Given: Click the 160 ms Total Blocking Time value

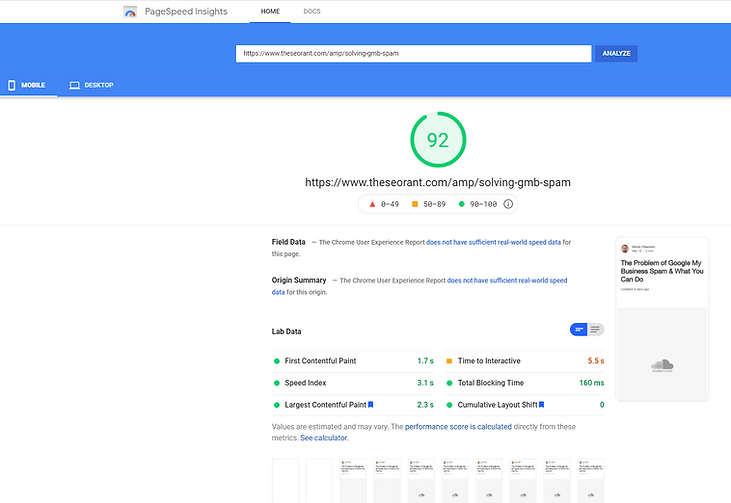Looking at the screenshot, I should [x=592, y=383].
